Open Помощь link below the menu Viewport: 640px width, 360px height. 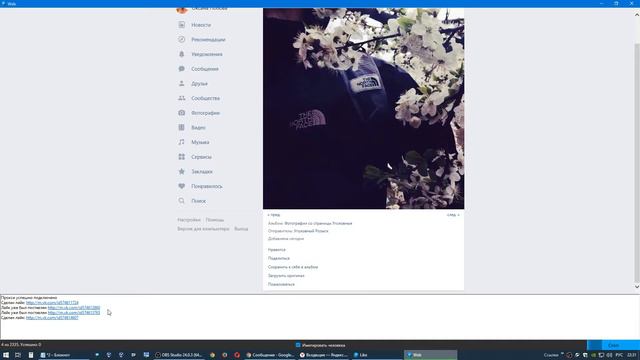tap(215, 220)
